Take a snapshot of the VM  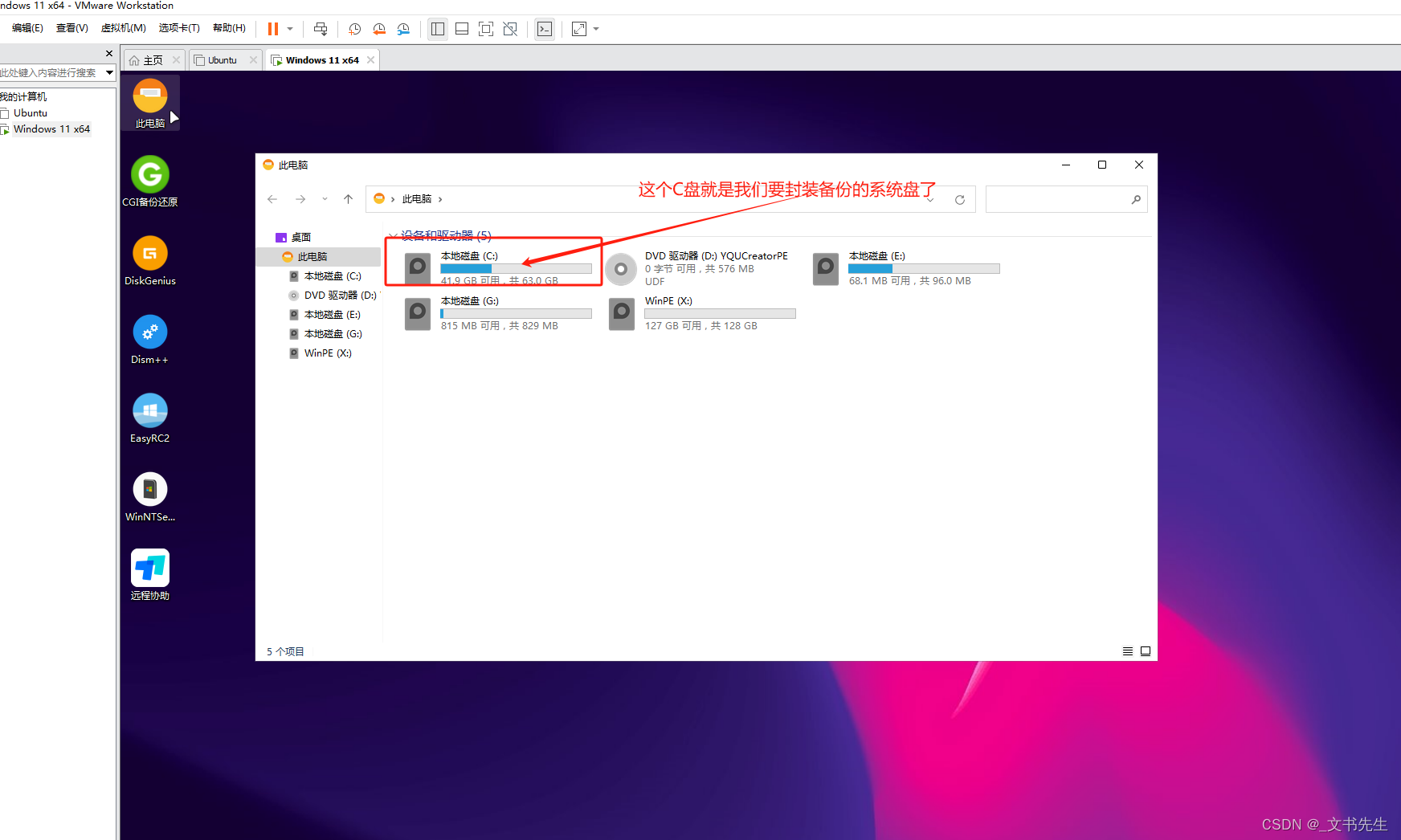354,29
